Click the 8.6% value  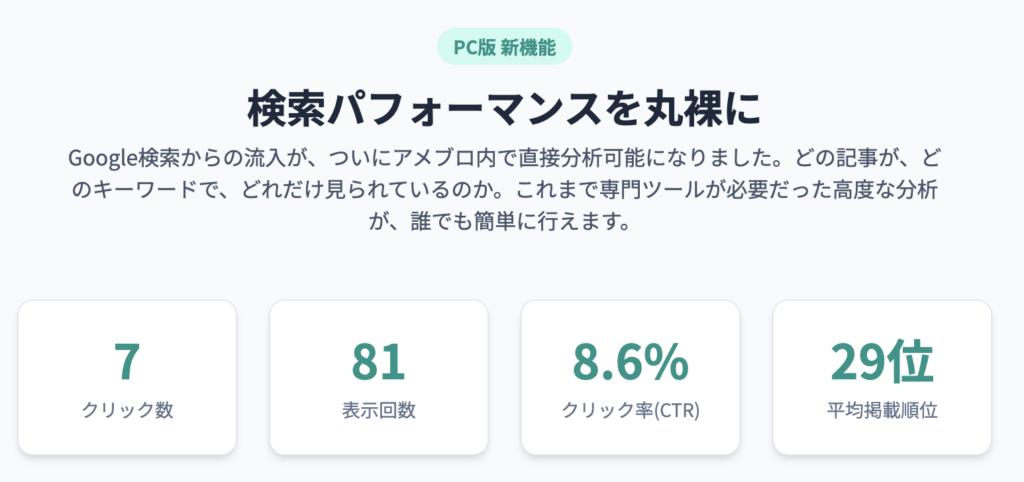[x=630, y=362]
